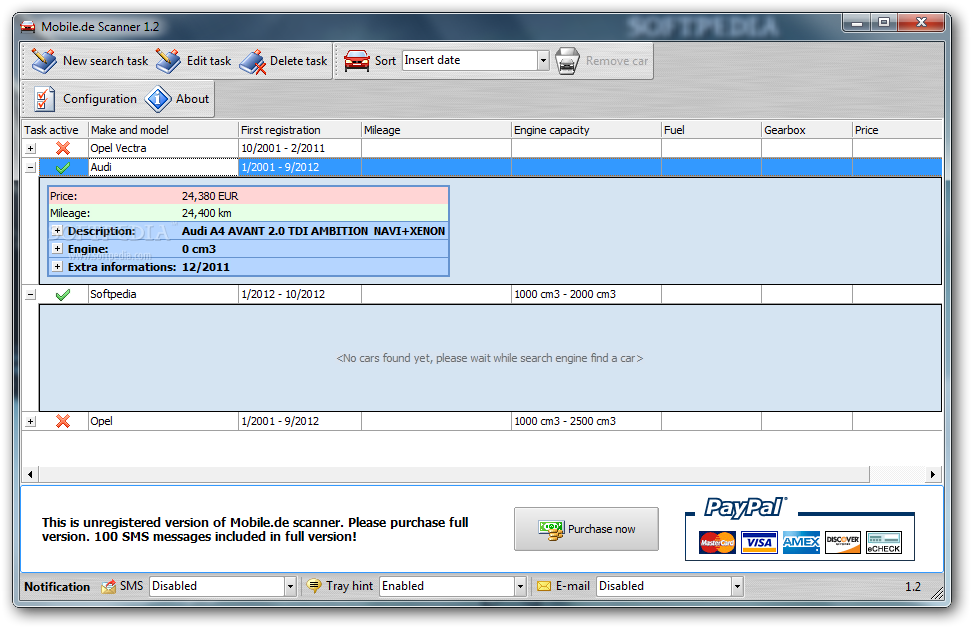Screen dimensions: 972x628
Task: Toggle the green check of Softpedia task
Action: coord(63,294)
